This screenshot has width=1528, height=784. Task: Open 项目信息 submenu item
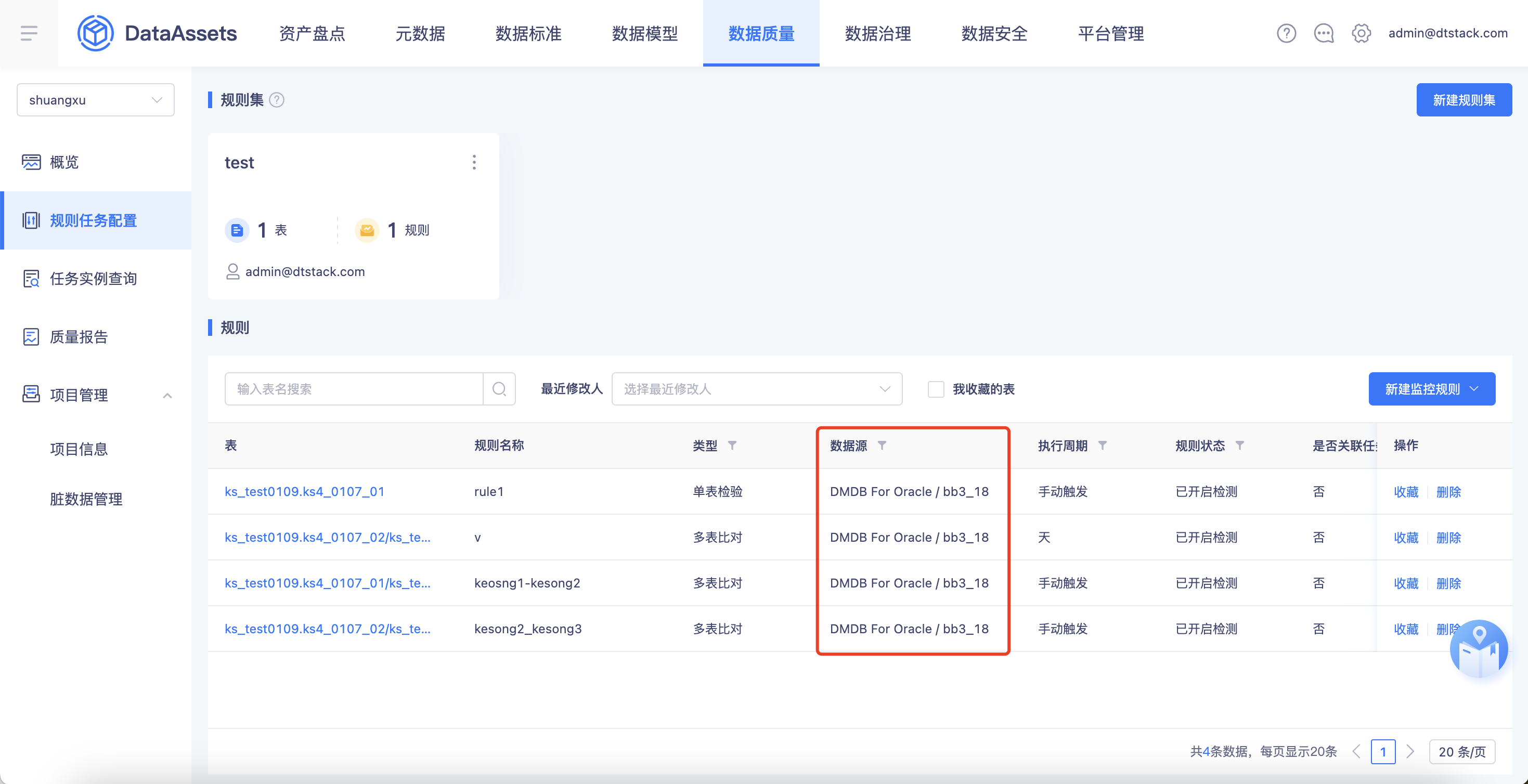(79, 449)
